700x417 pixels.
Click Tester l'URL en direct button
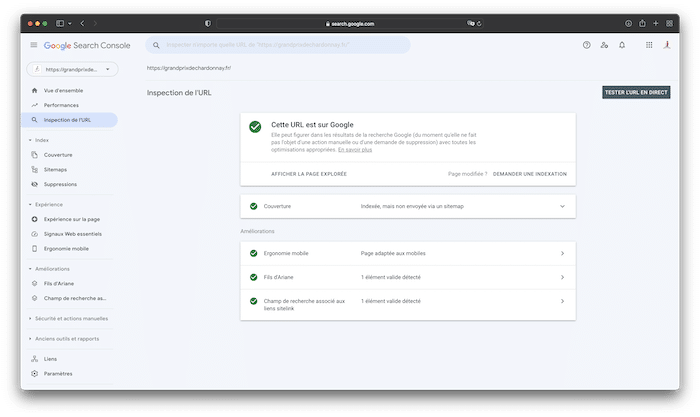pos(636,93)
